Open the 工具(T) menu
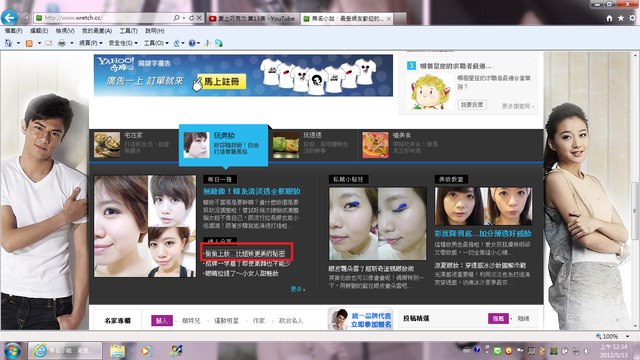This screenshot has height=360, width=640. point(128,31)
